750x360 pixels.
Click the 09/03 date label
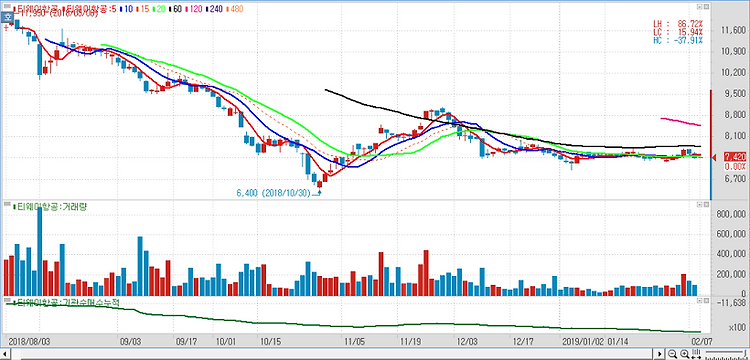[x=130, y=342]
